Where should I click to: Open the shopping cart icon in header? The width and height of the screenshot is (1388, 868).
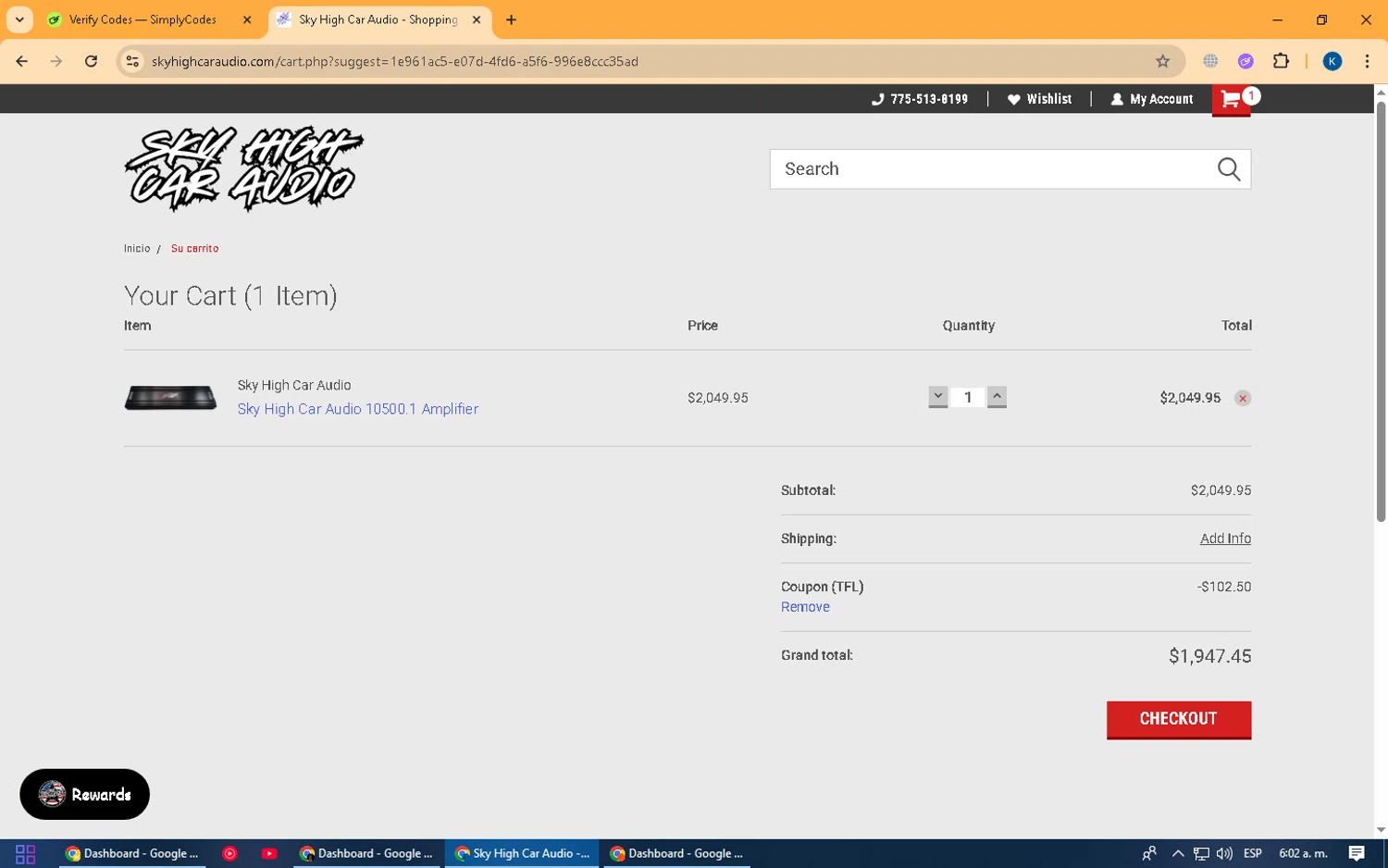[x=1232, y=100]
